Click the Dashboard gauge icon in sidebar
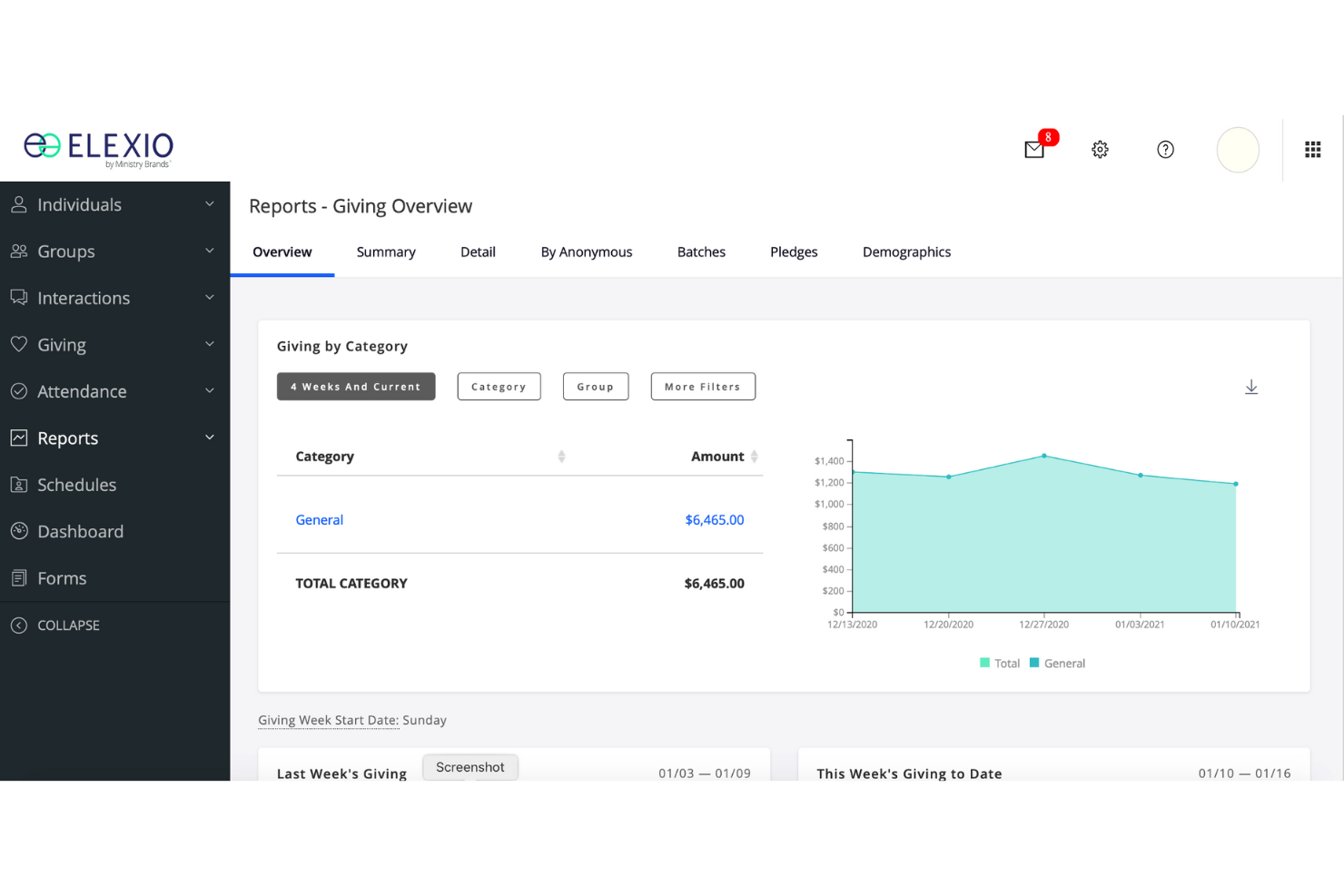The height and width of the screenshot is (896, 1344). click(x=18, y=531)
